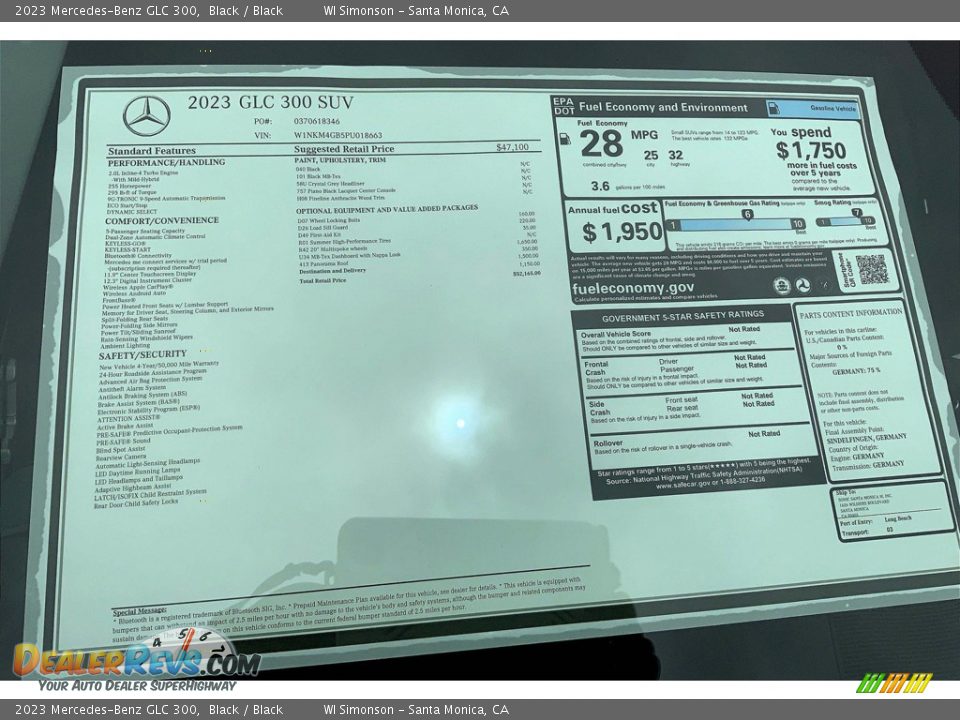Click the $1,750 fuel cost figure

pos(811,151)
